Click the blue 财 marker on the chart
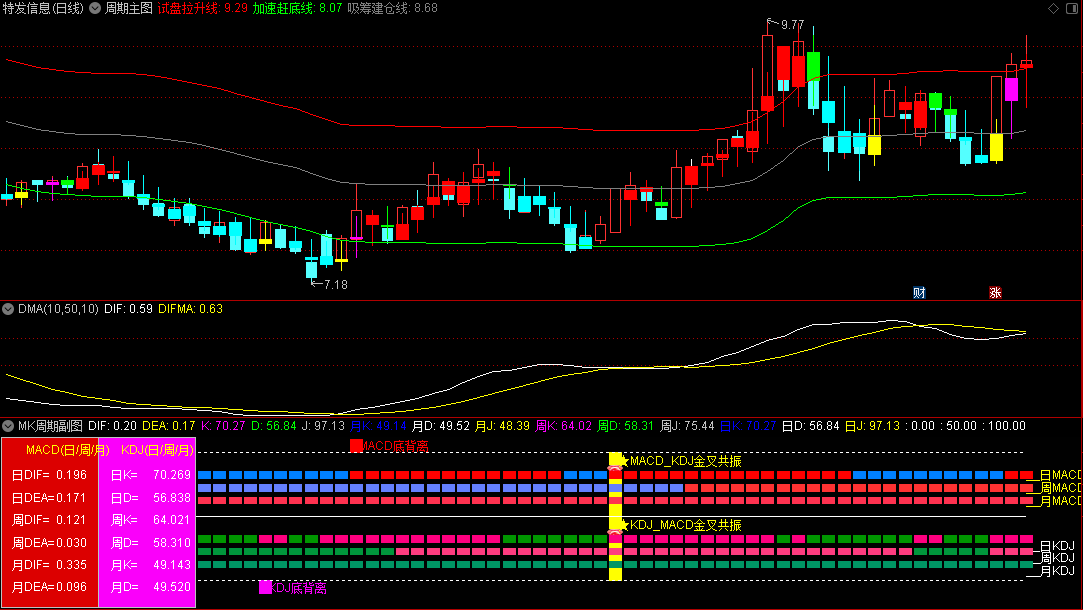The height and width of the screenshot is (610, 1083). 919,293
